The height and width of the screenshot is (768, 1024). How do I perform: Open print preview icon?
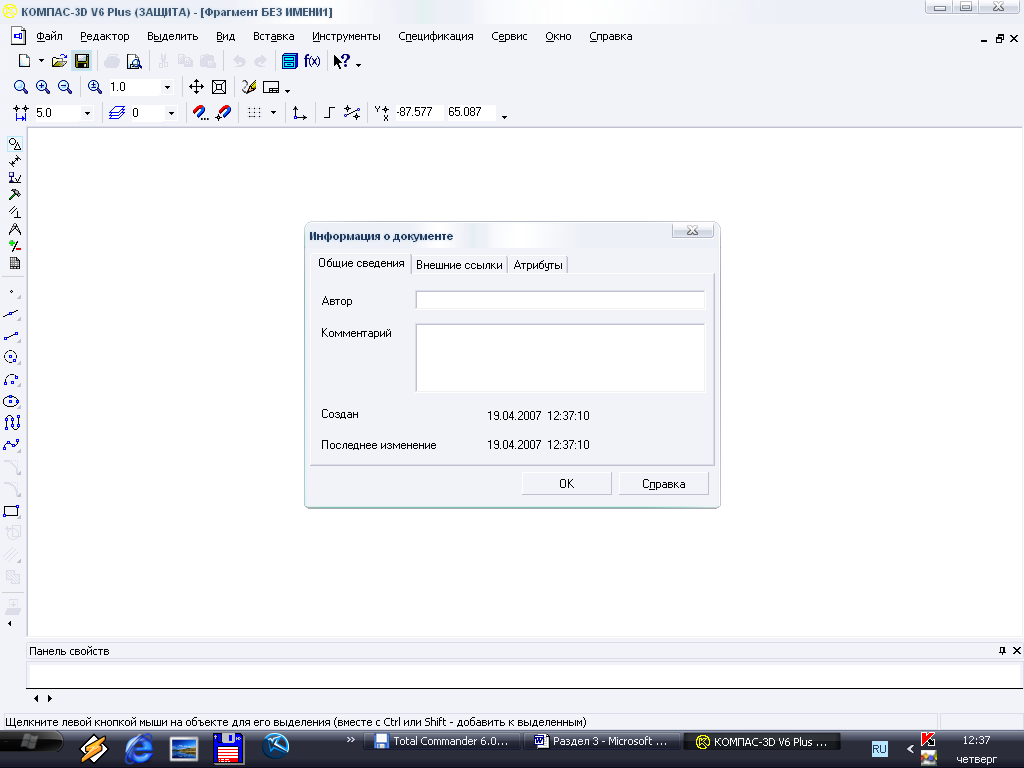tap(134, 61)
